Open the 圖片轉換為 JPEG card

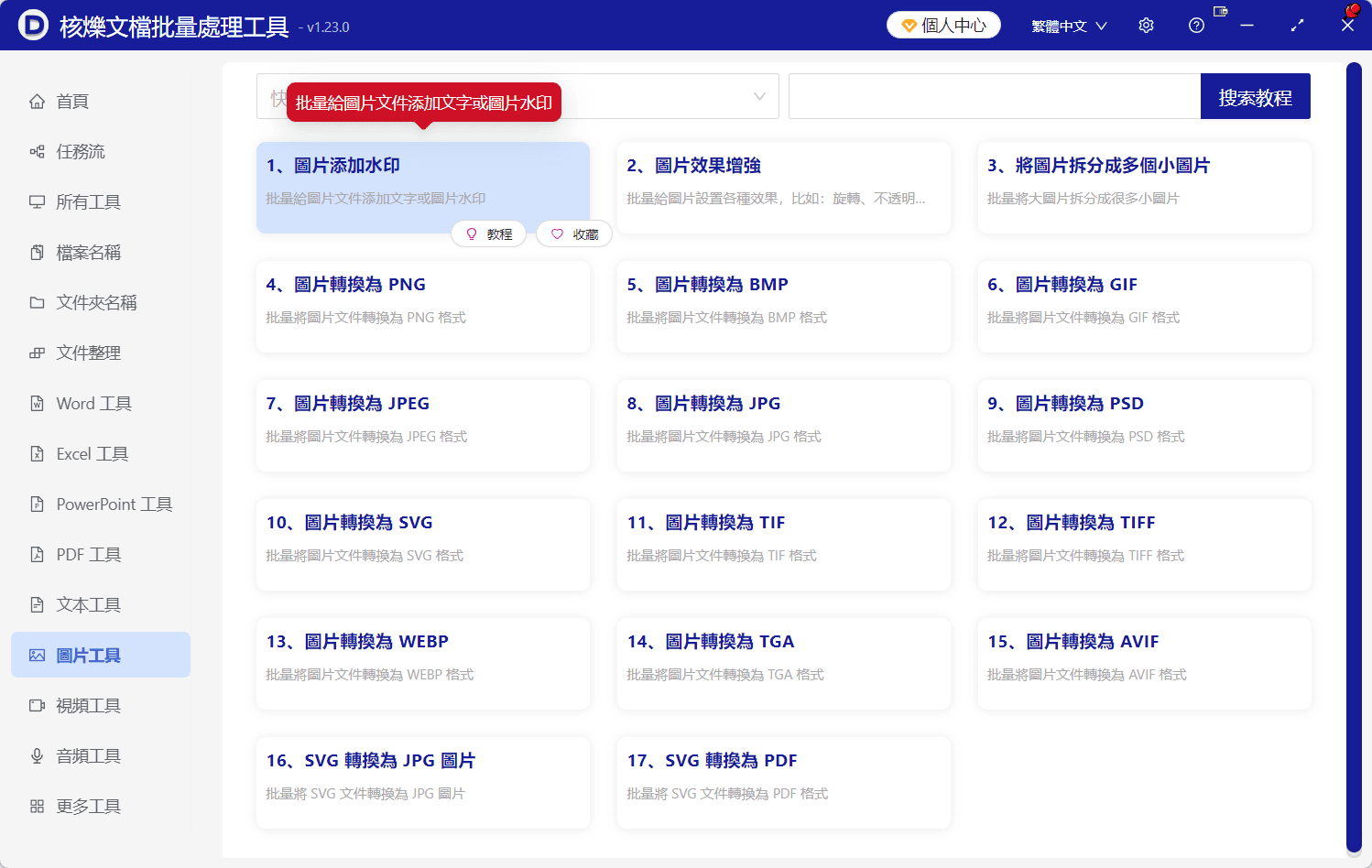point(423,426)
